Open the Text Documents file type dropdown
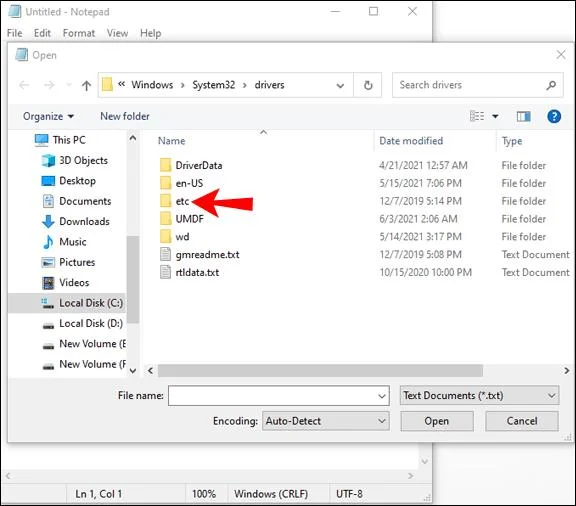Viewport: 576px width, 506px height. point(479,395)
